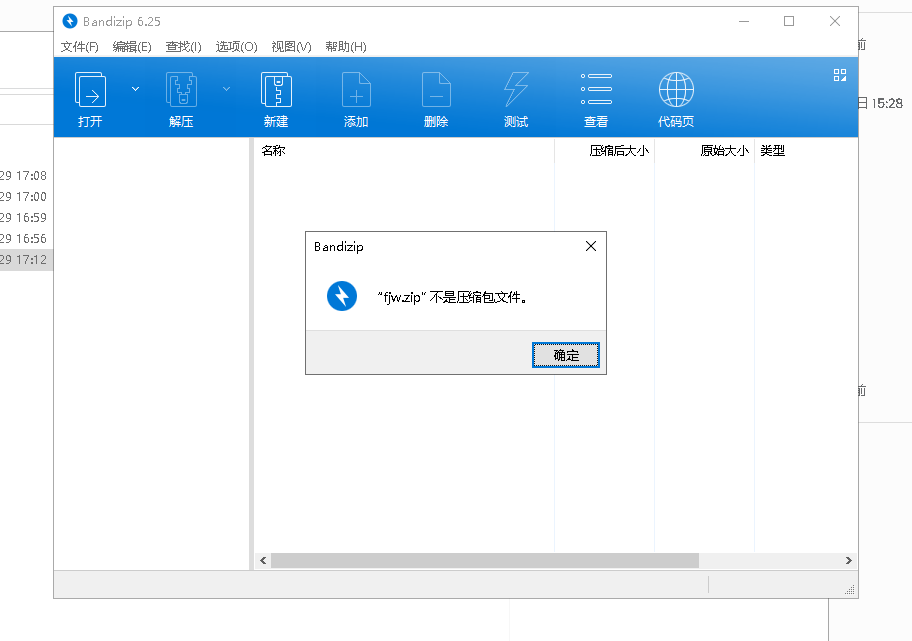912x641 pixels.
Task: Click the Bandizip icon in the dialog
Action: [342, 296]
